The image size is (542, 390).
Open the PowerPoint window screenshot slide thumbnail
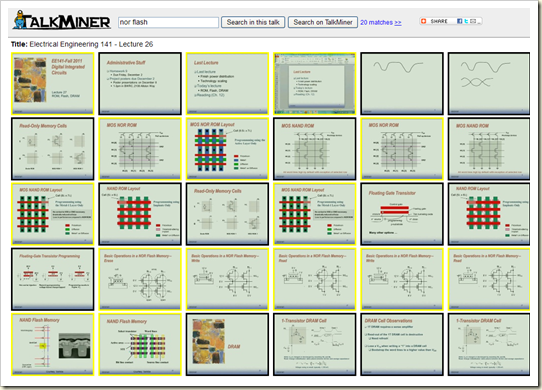click(x=315, y=83)
